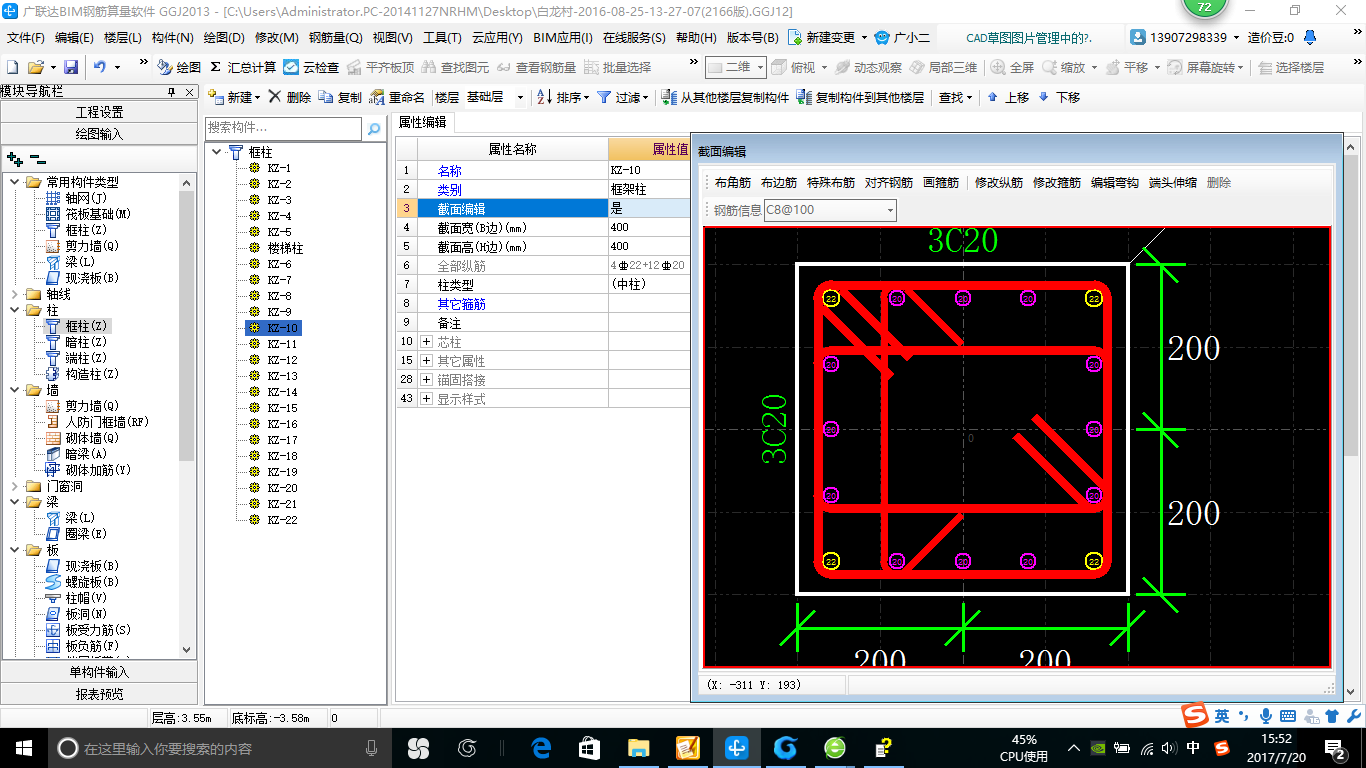
Task: Click 复制构件到其他楼层 button
Action: coord(860,97)
